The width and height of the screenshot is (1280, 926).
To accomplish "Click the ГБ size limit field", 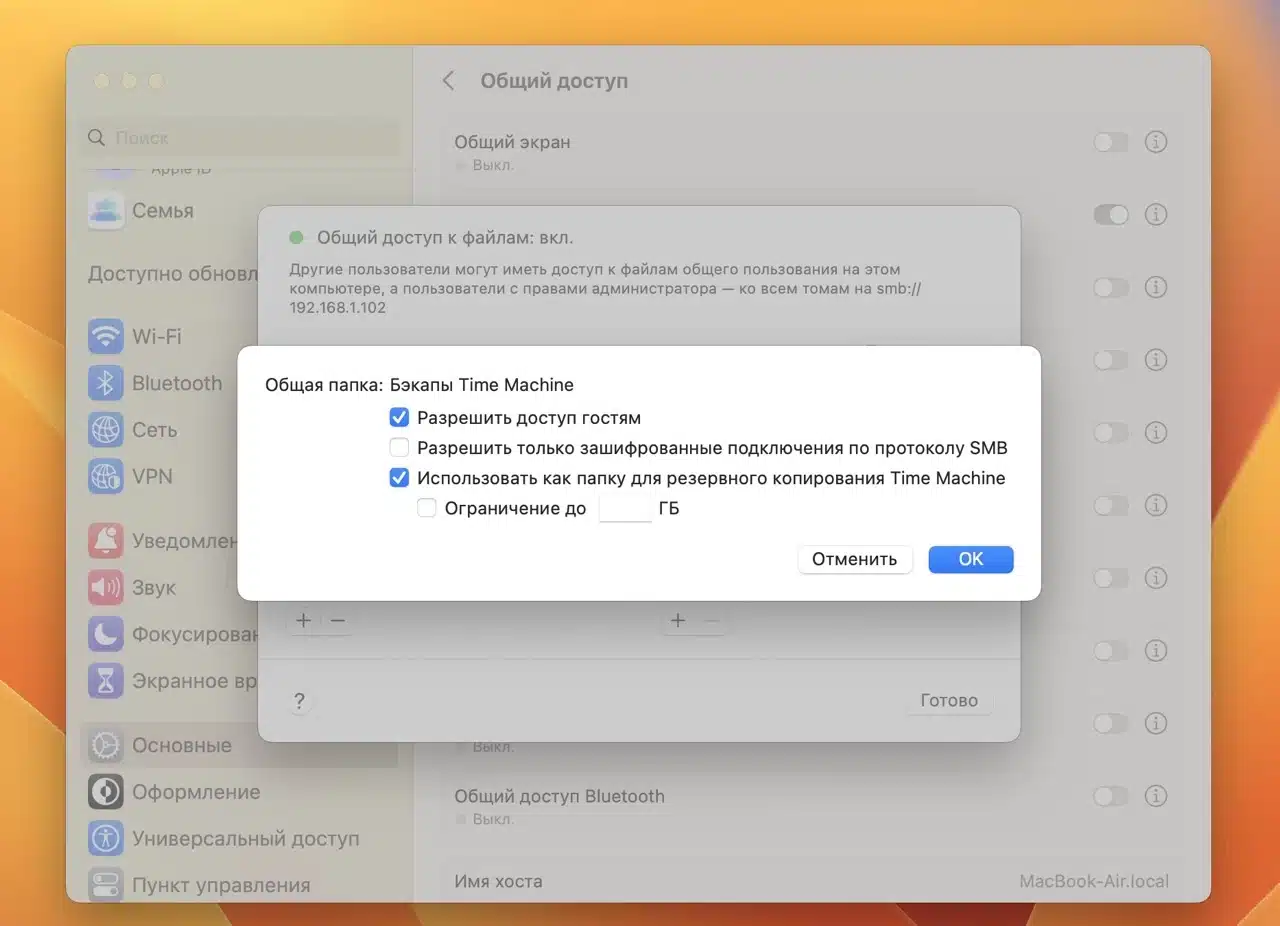I will point(625,509).
